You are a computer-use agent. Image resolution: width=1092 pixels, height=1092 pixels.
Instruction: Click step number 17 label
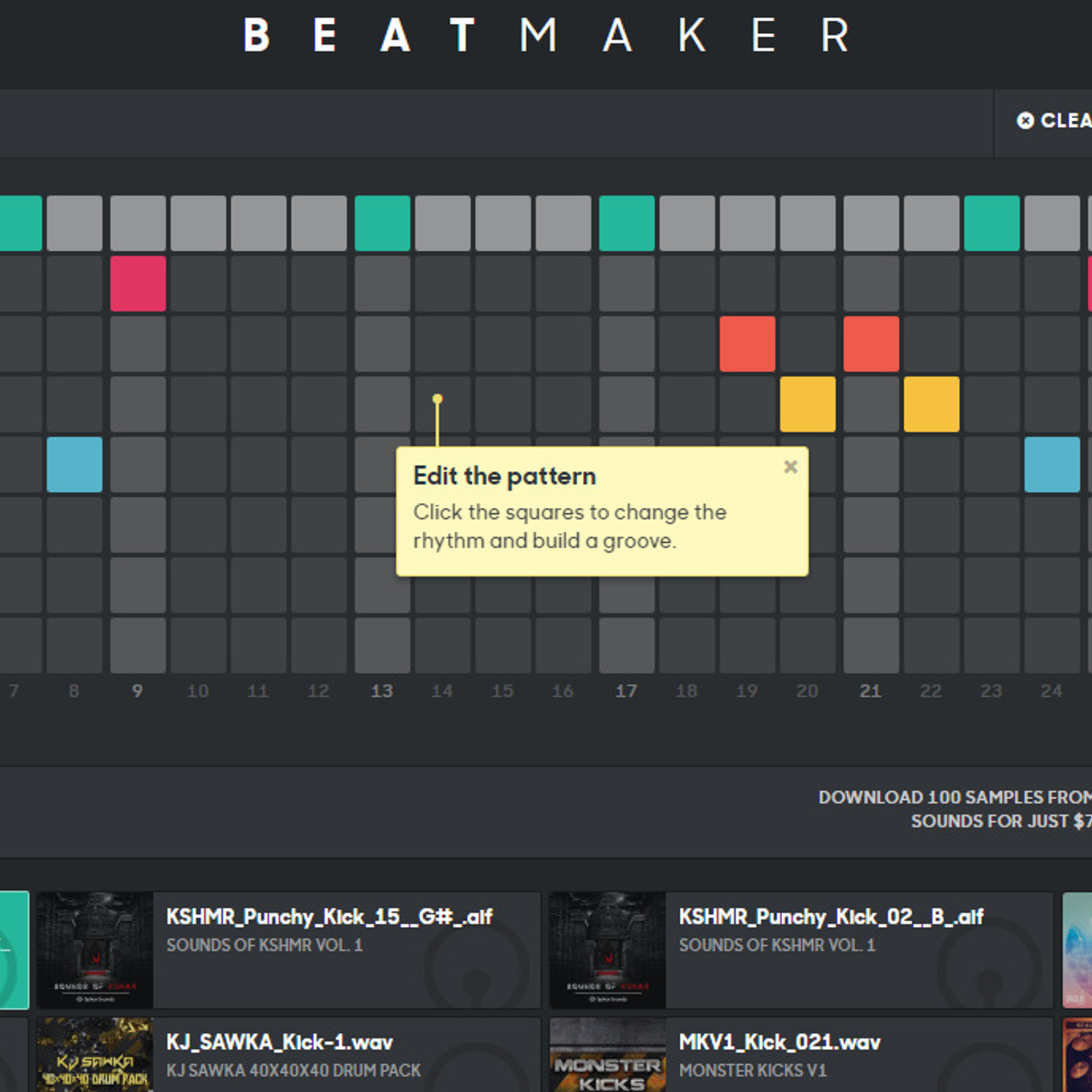tap(627, 691)
